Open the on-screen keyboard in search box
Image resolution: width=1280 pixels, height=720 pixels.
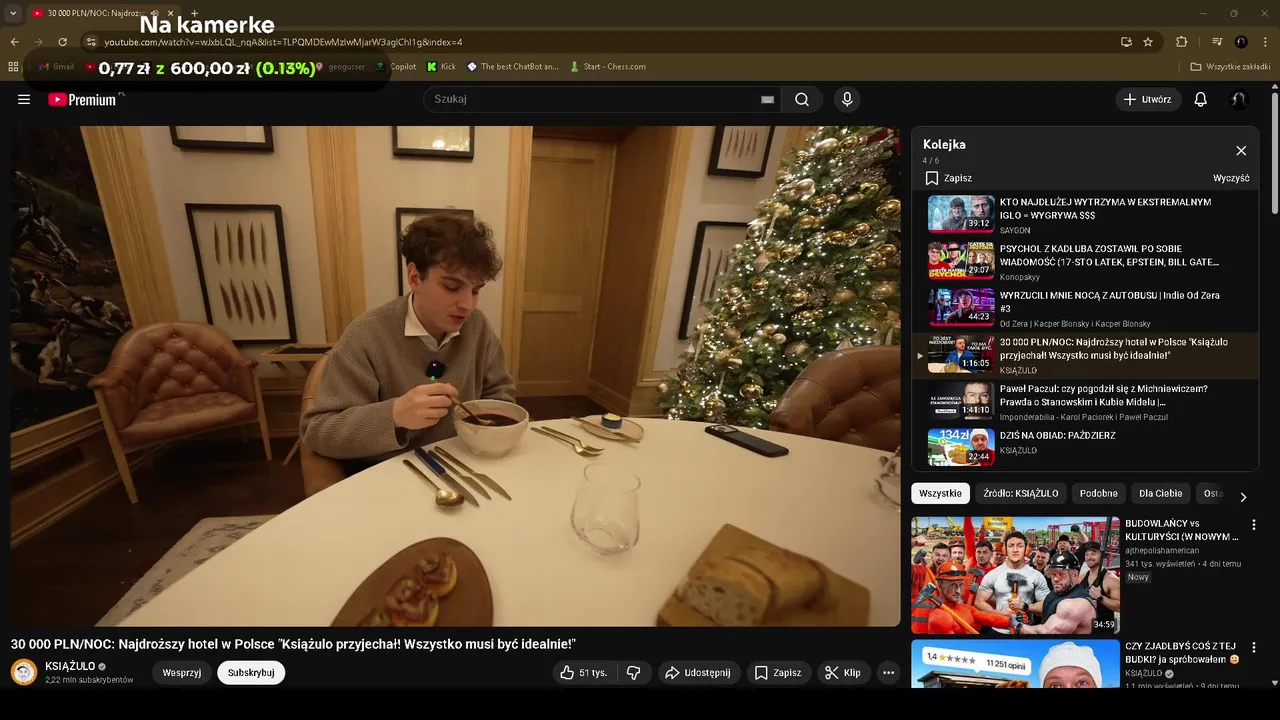coord(767,99)
